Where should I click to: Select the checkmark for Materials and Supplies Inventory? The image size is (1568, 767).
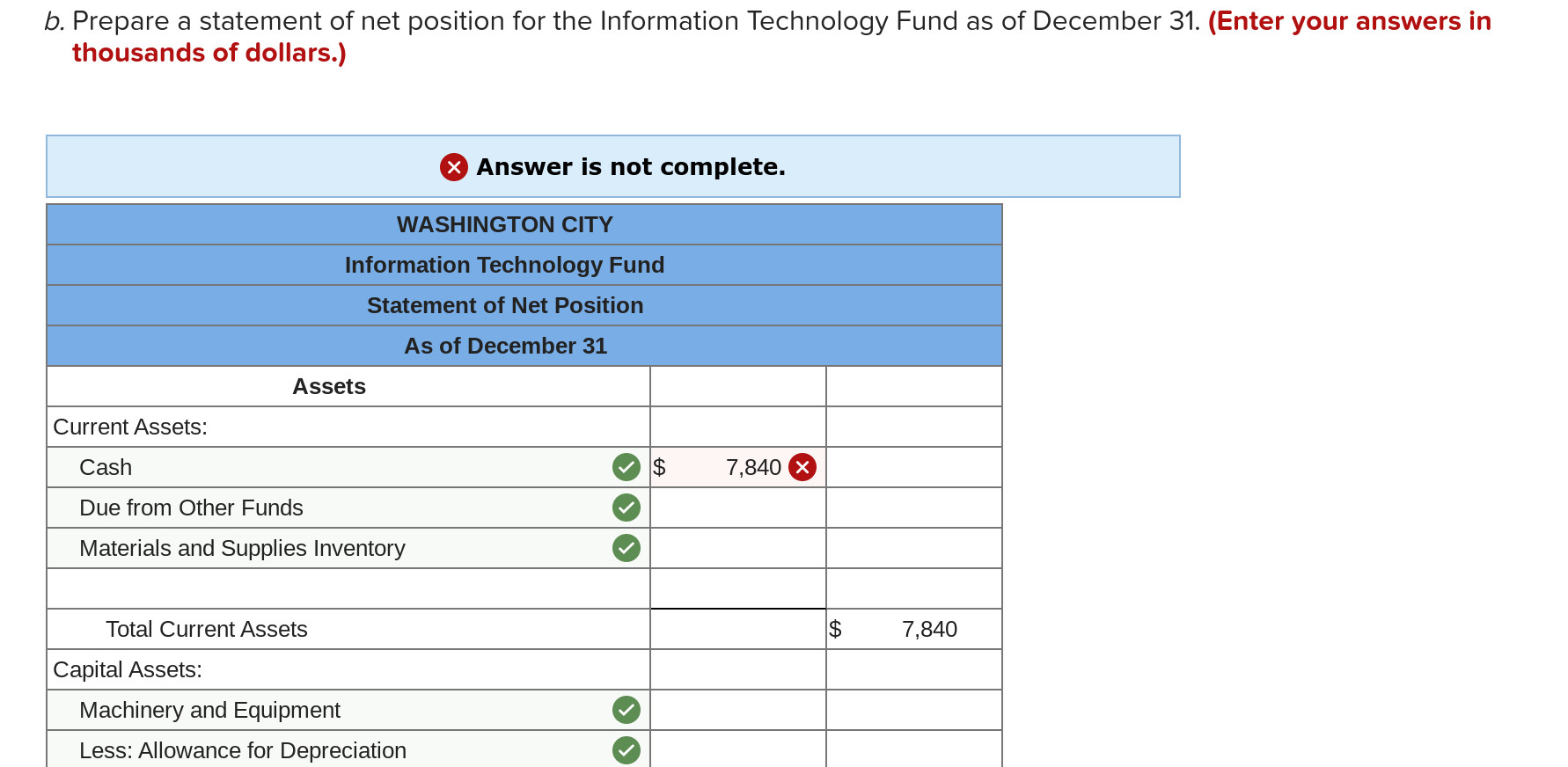tap(626, 547)
